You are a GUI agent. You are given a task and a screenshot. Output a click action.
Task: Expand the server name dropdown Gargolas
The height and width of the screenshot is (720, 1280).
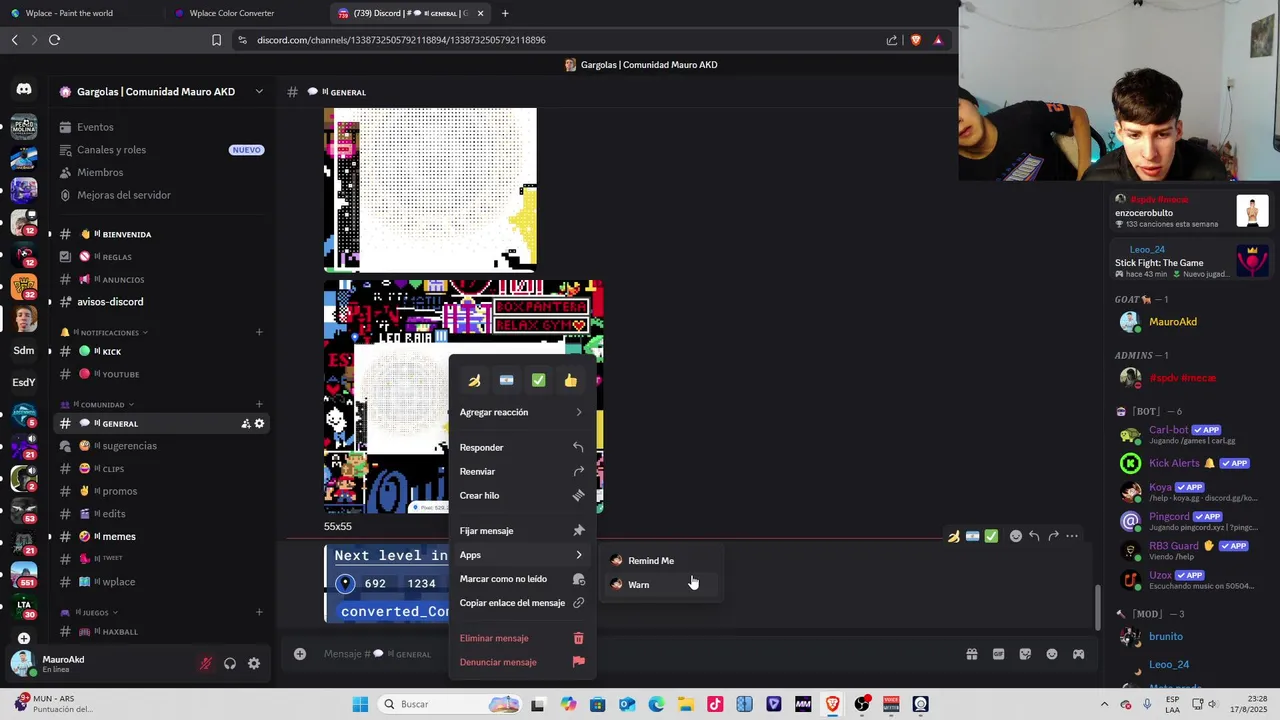259,91
